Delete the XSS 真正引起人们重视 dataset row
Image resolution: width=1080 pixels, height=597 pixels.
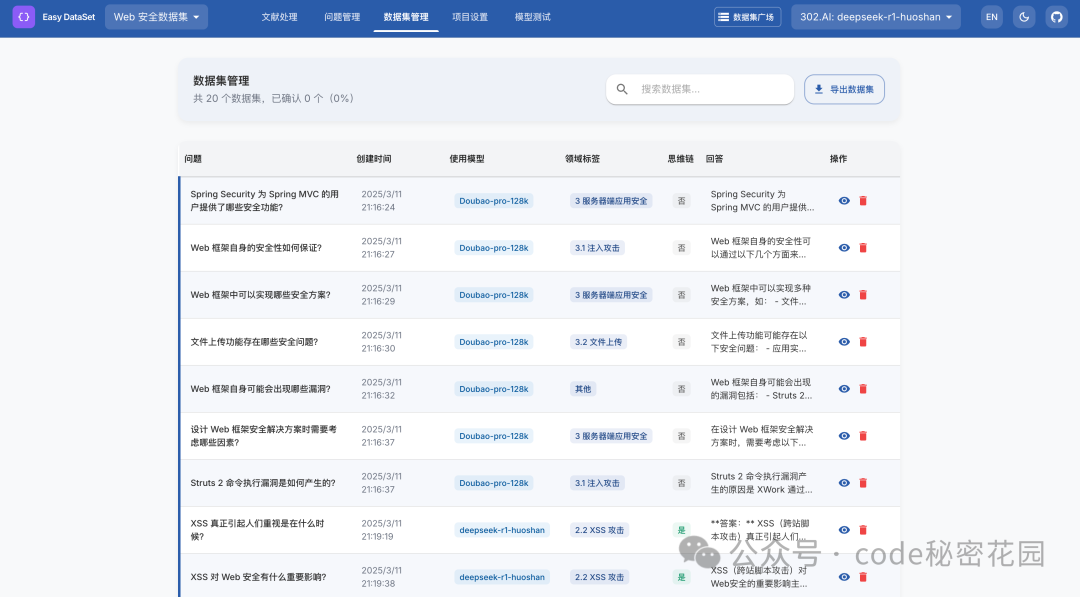click(863, 530)
